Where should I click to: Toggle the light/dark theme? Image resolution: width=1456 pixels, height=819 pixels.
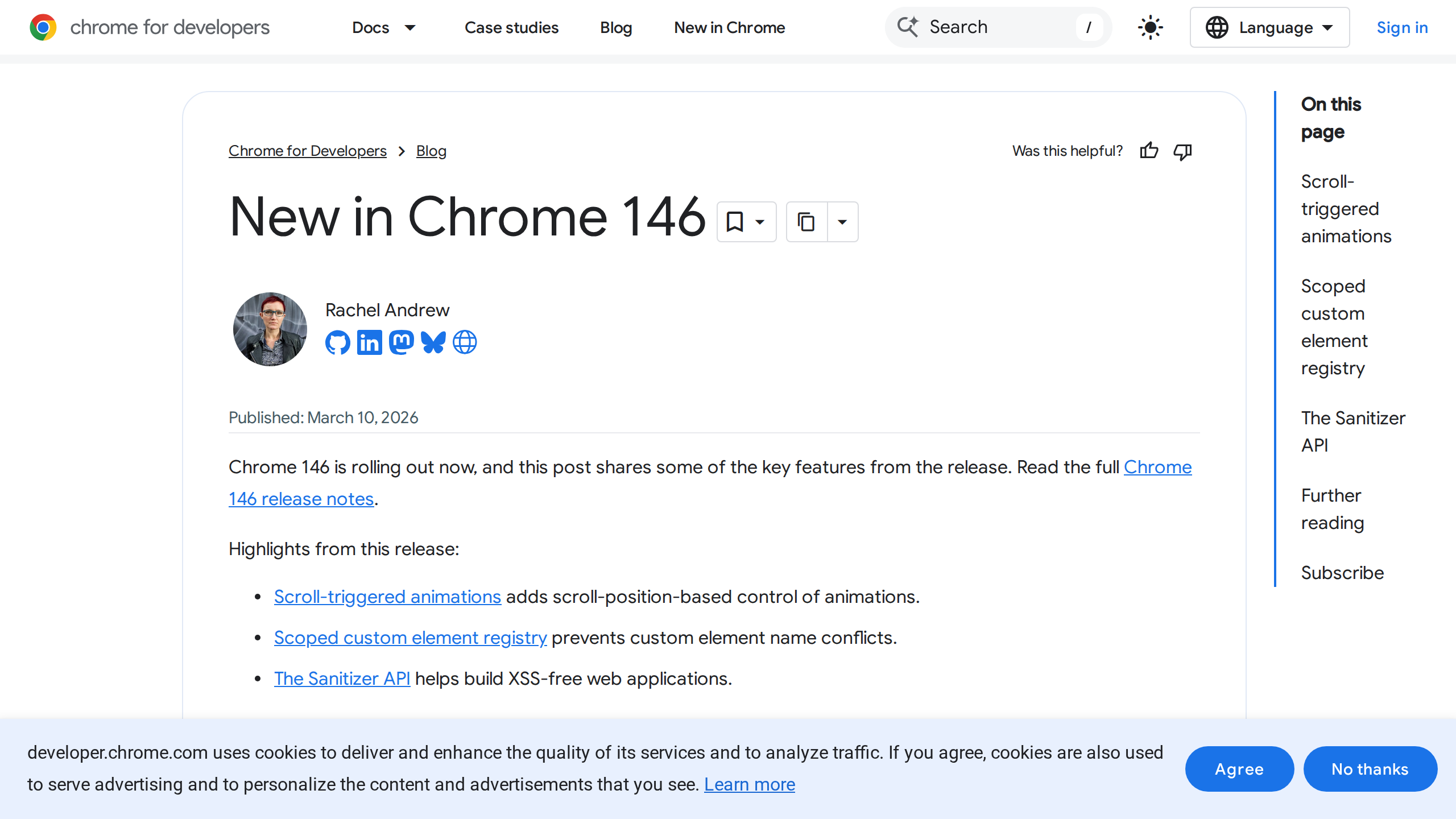[x=1150, y=27]
